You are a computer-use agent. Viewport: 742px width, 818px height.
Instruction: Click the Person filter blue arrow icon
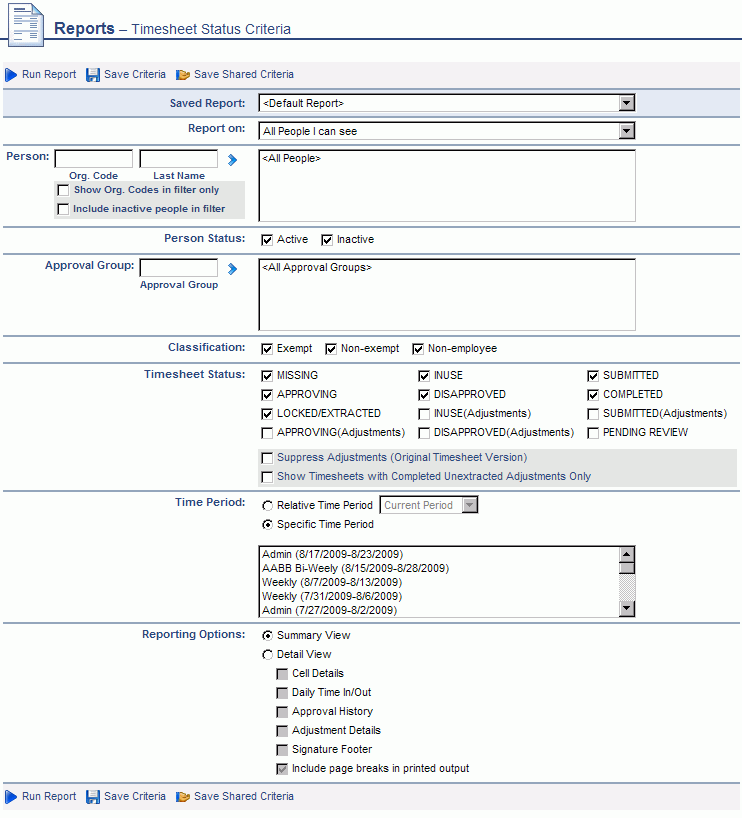coord(232,160)
